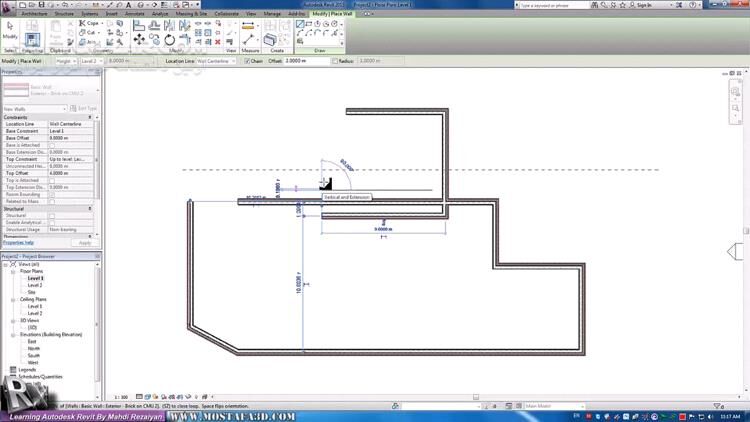This screenshot has height=422, width=750.
Task: Click the Measure tool icon
Action: (x=248, y=36)
